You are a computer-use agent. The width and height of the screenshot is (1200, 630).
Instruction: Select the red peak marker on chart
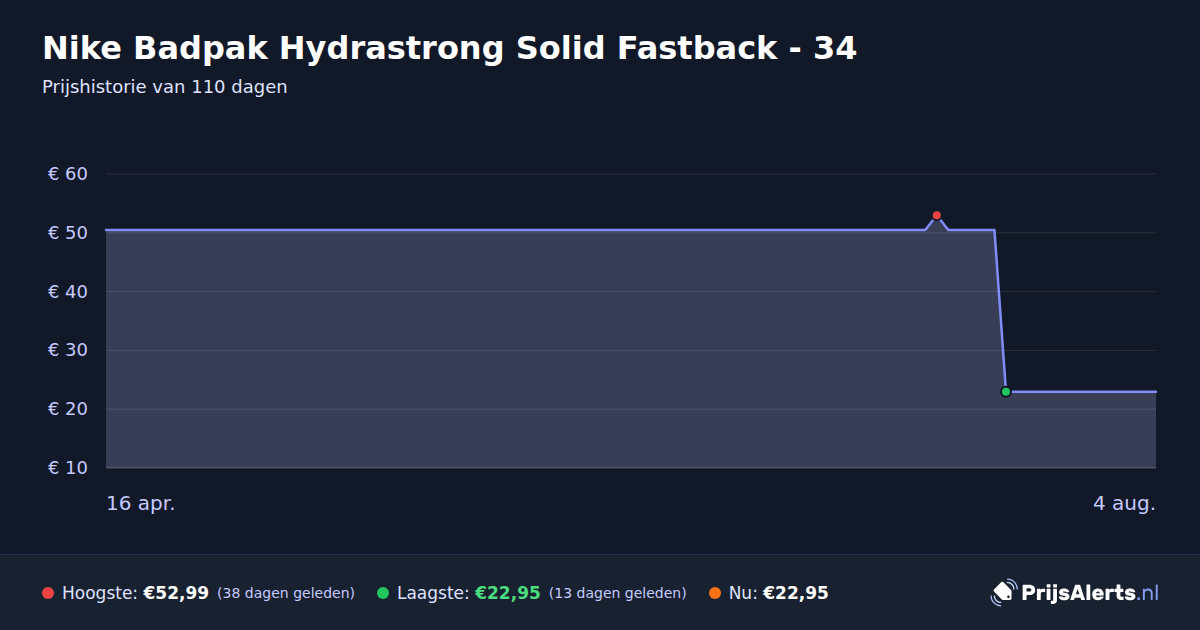(x=937, y=215)
